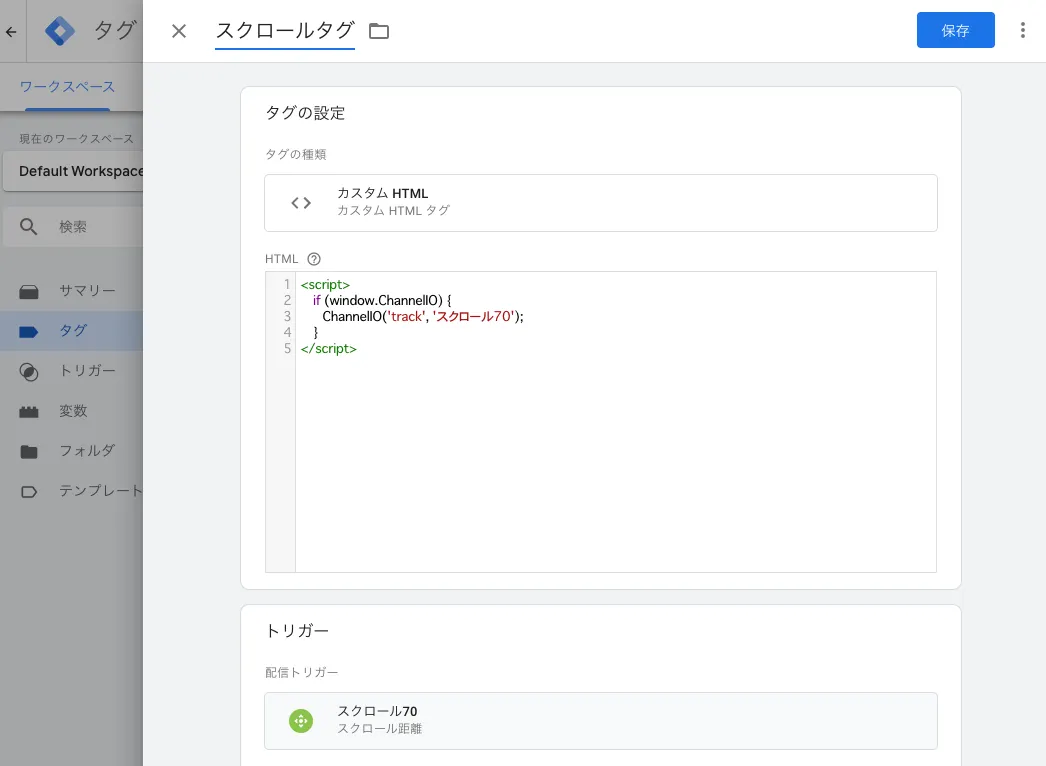
Task: Open サマリー in the sidebar
Action: (x=86, y=291)
